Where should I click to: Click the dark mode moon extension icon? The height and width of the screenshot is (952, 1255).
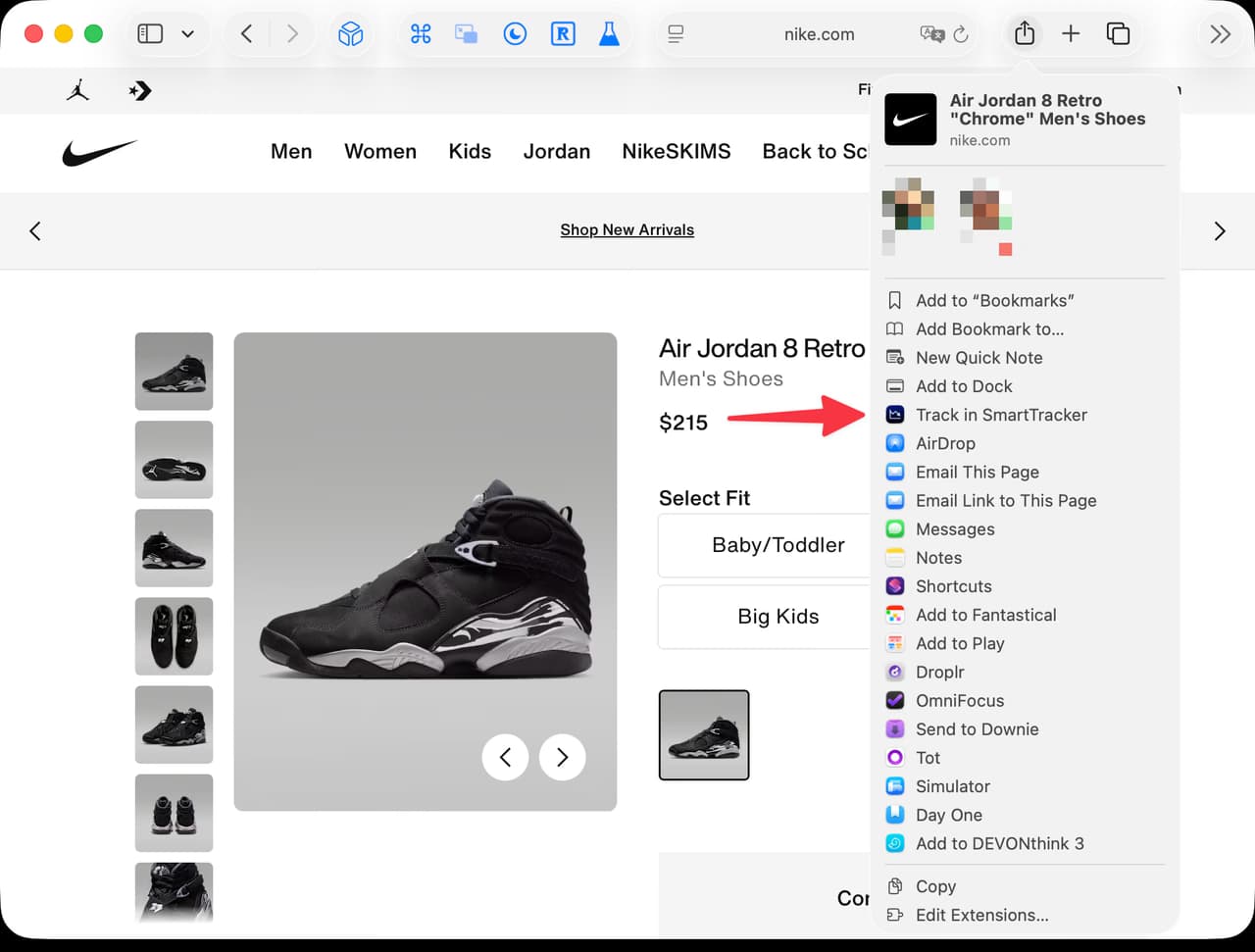pos(515,34)
